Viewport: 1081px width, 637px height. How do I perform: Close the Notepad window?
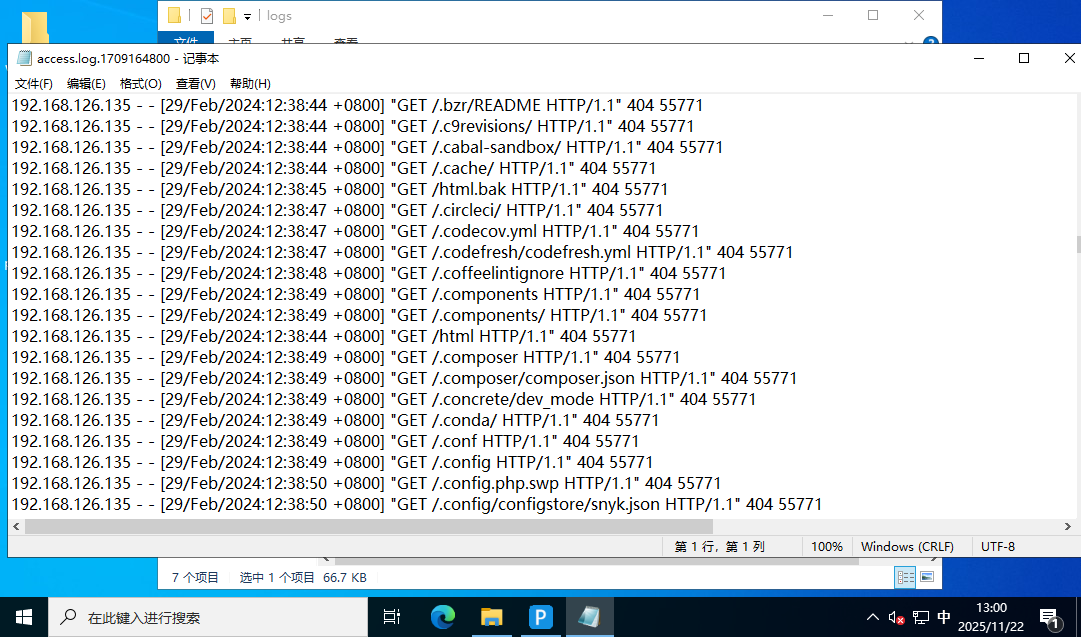[x=1069, y=59]
